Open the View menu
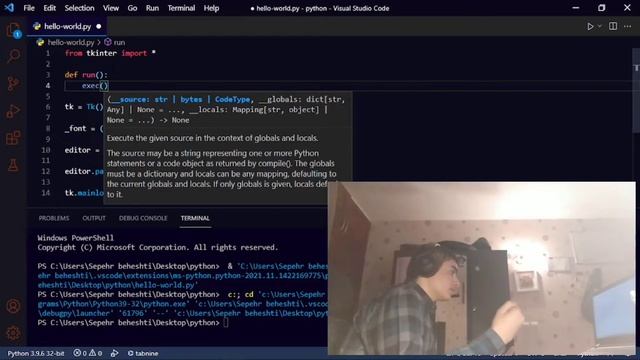The width and height of the screenshot is (640, 360). [111, 8]
